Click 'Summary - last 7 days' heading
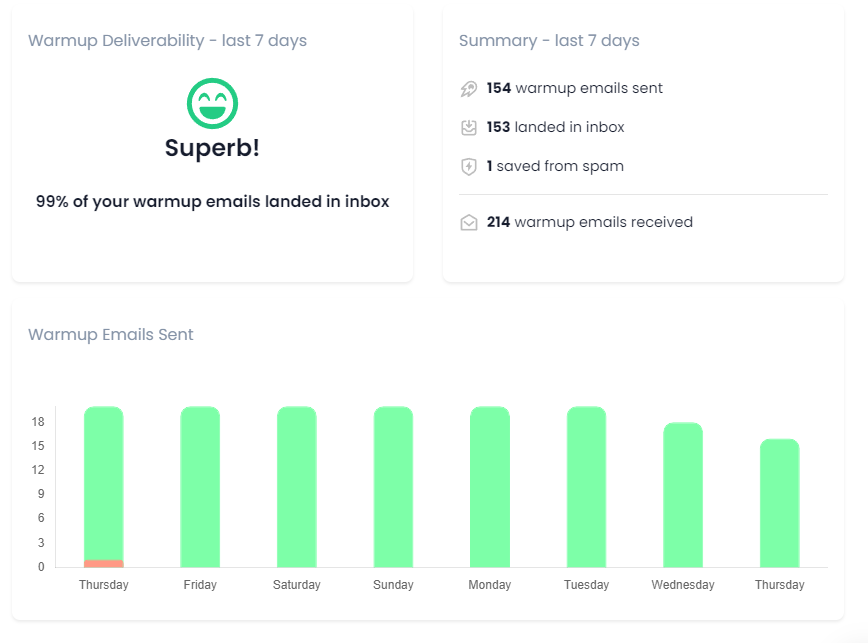The image size is (868, 643). tap(549, 41)
